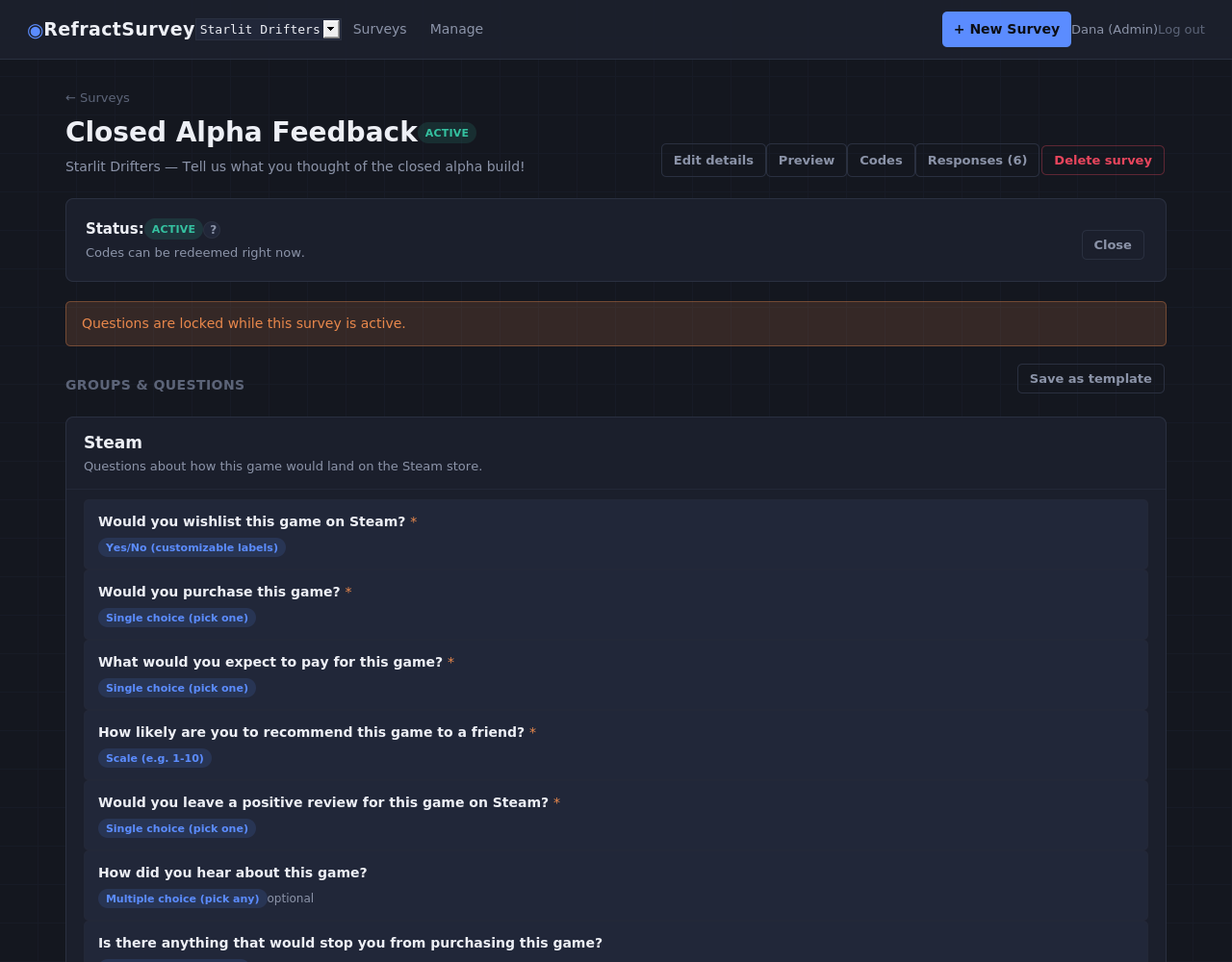Viewport: 1232px width, 962px height.
Task: Go back via the ← Surveys link
Action: [97, 98]
